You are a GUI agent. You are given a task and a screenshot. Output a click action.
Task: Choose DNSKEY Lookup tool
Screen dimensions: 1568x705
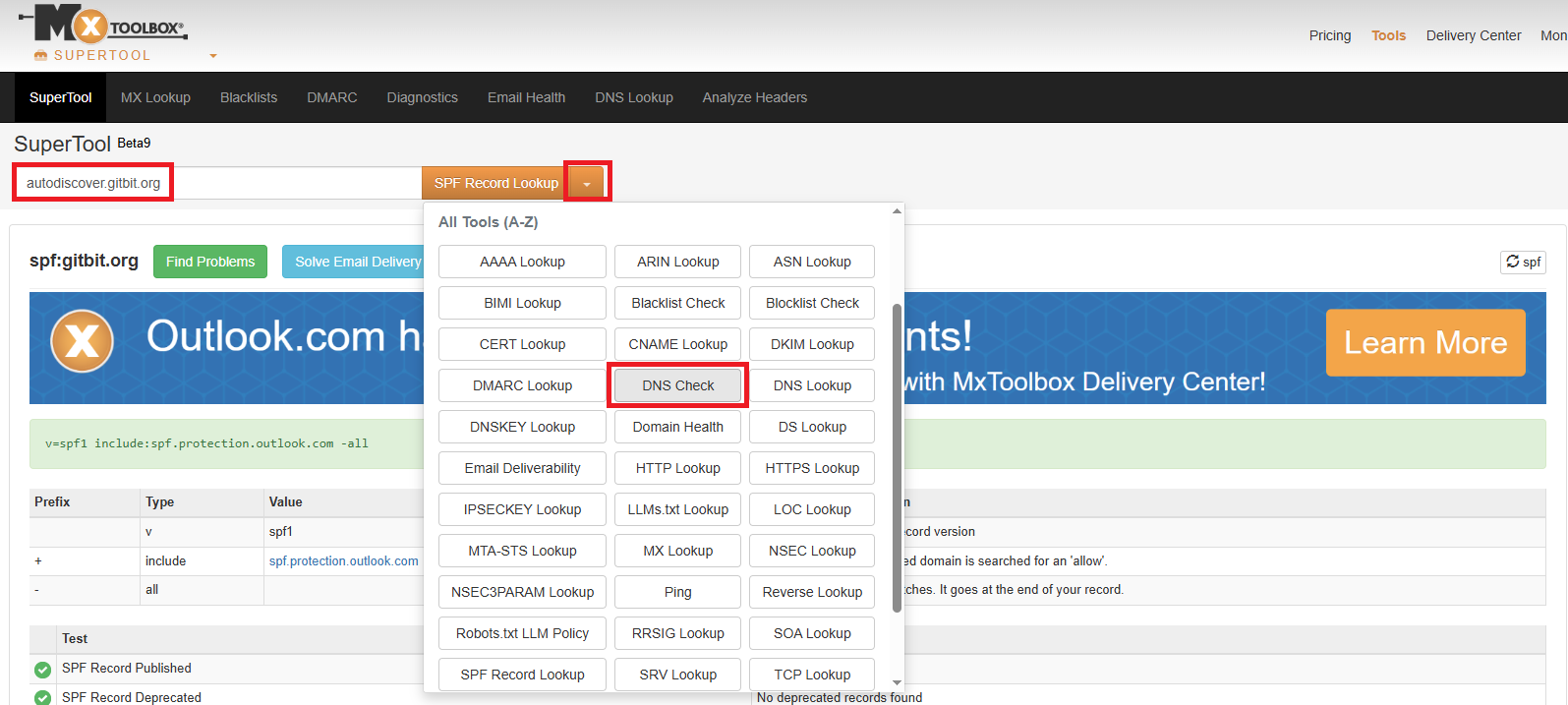[x=522, y=427]
